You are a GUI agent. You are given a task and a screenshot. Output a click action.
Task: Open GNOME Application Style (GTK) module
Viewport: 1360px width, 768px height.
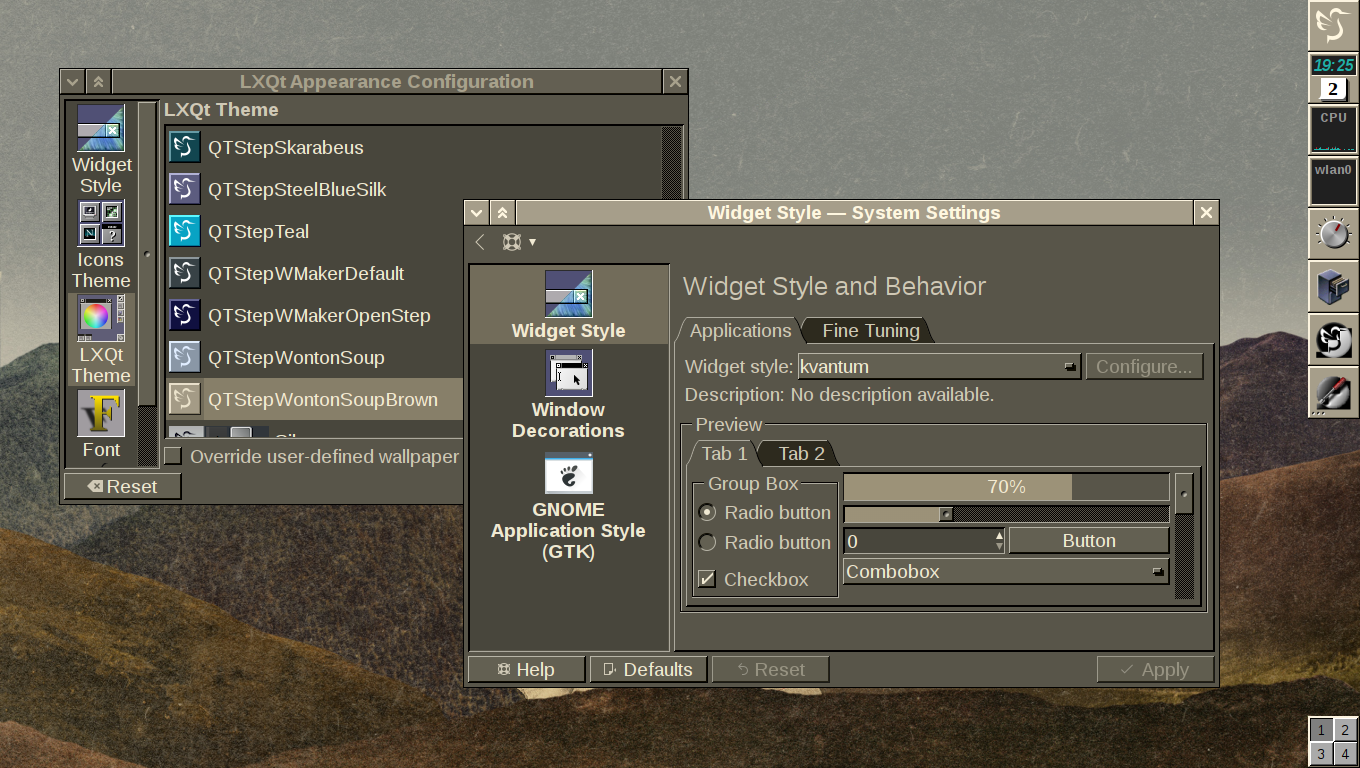coord(568,505)
